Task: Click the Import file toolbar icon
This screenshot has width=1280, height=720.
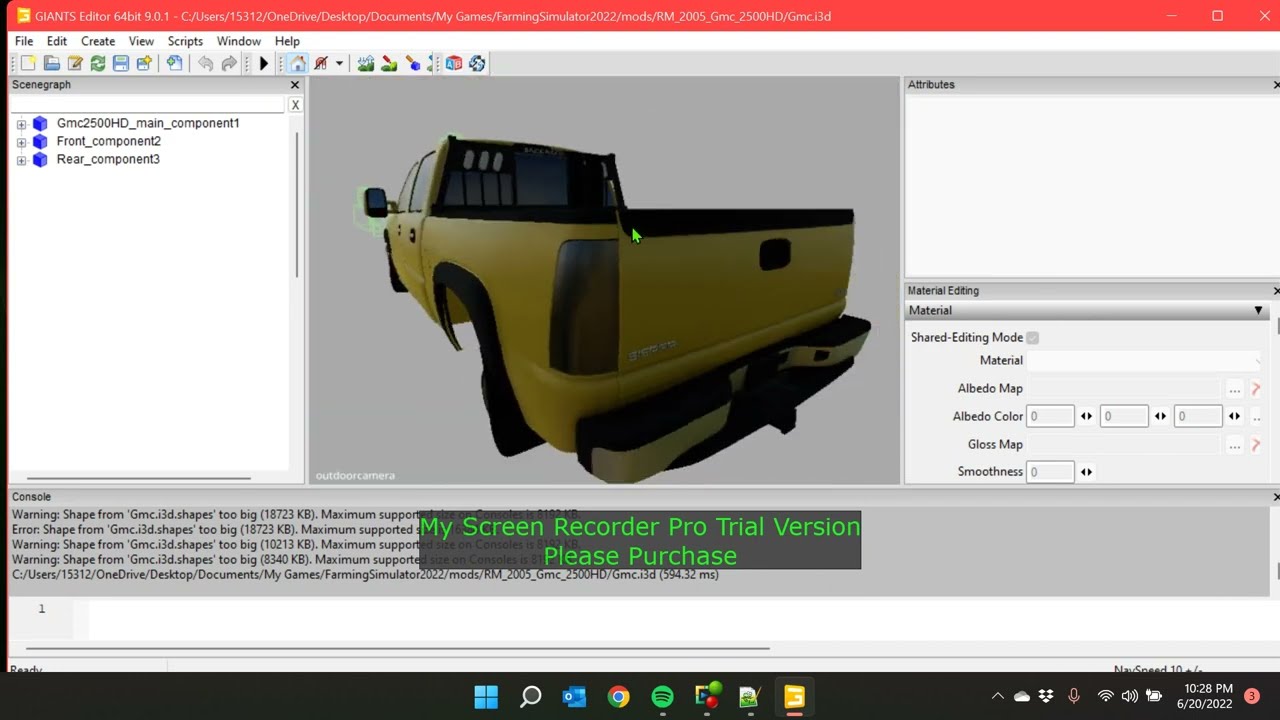Action: pyautogui.click(x=175, y=63)
